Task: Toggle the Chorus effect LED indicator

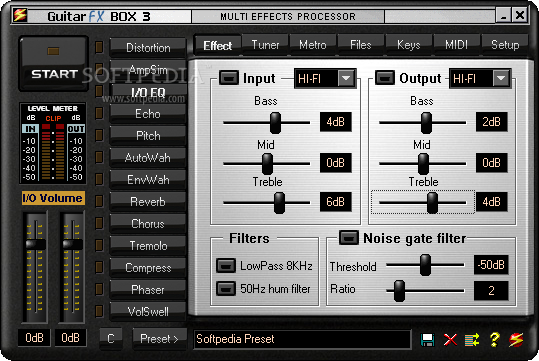Action: (x=99, y=223)
